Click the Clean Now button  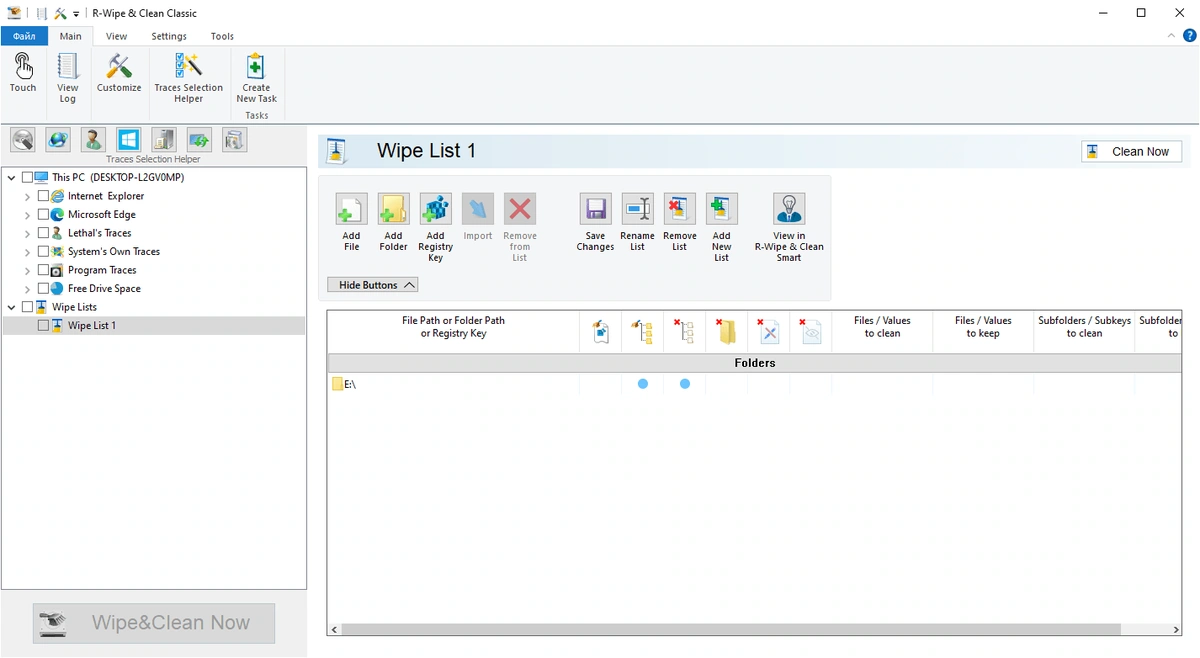tap(1131, 151)
